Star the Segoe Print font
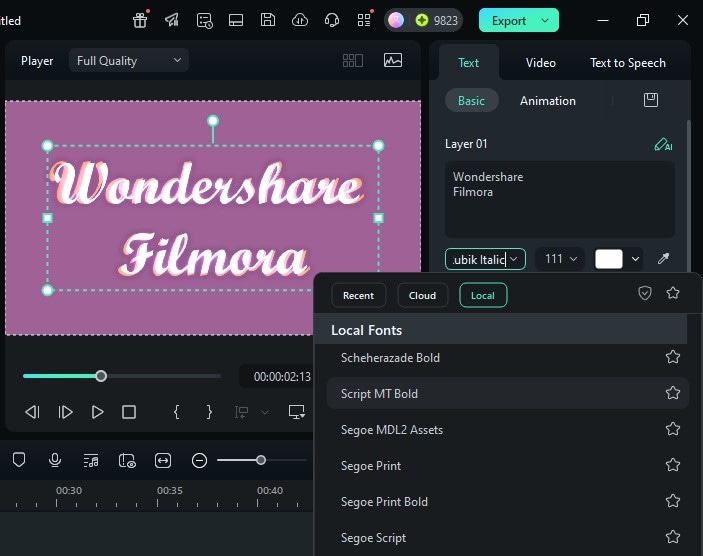 pos(673,465)
